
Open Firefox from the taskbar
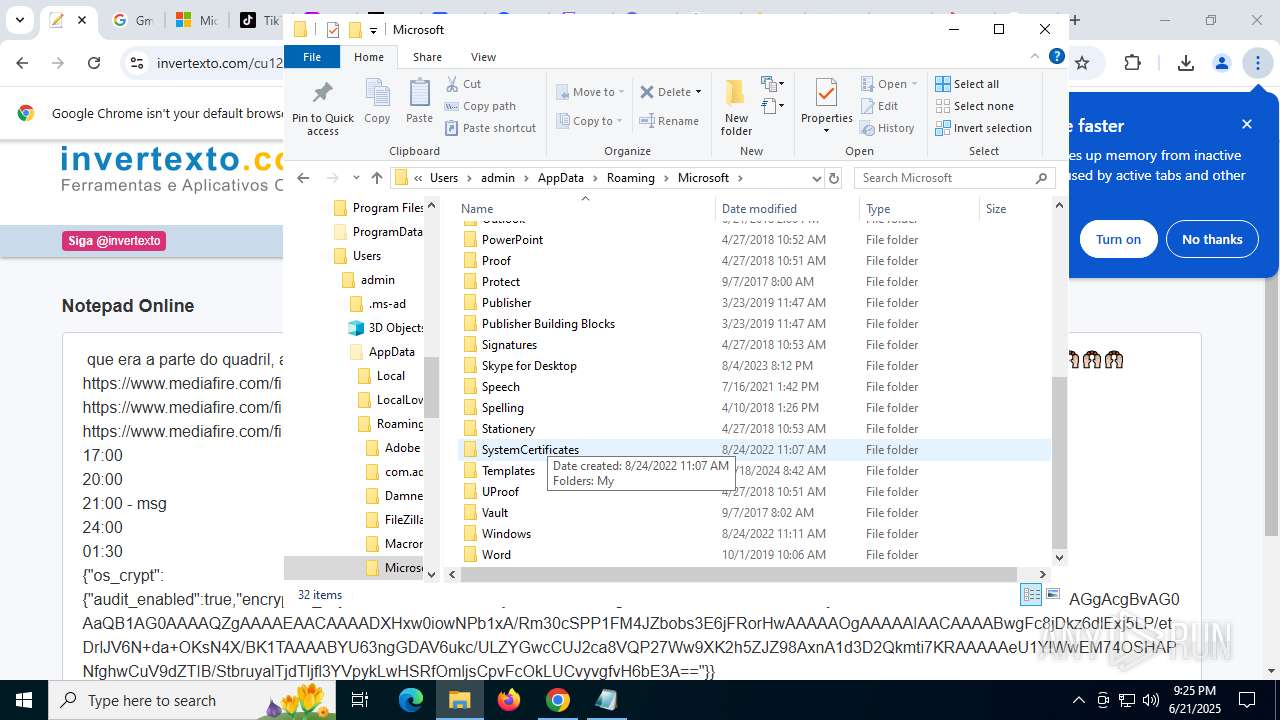509,700
